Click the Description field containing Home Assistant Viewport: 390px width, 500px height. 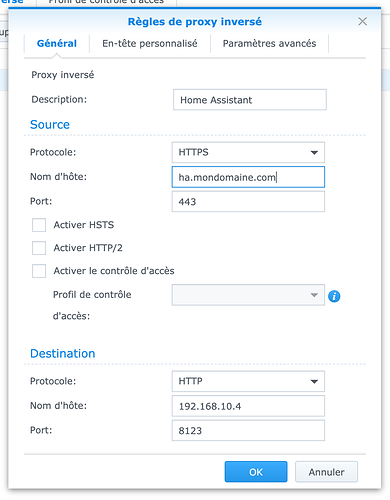pos(250,100)
